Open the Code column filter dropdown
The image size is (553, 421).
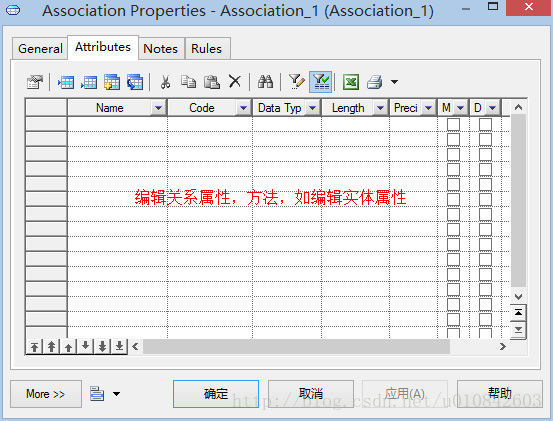(243, 108)
